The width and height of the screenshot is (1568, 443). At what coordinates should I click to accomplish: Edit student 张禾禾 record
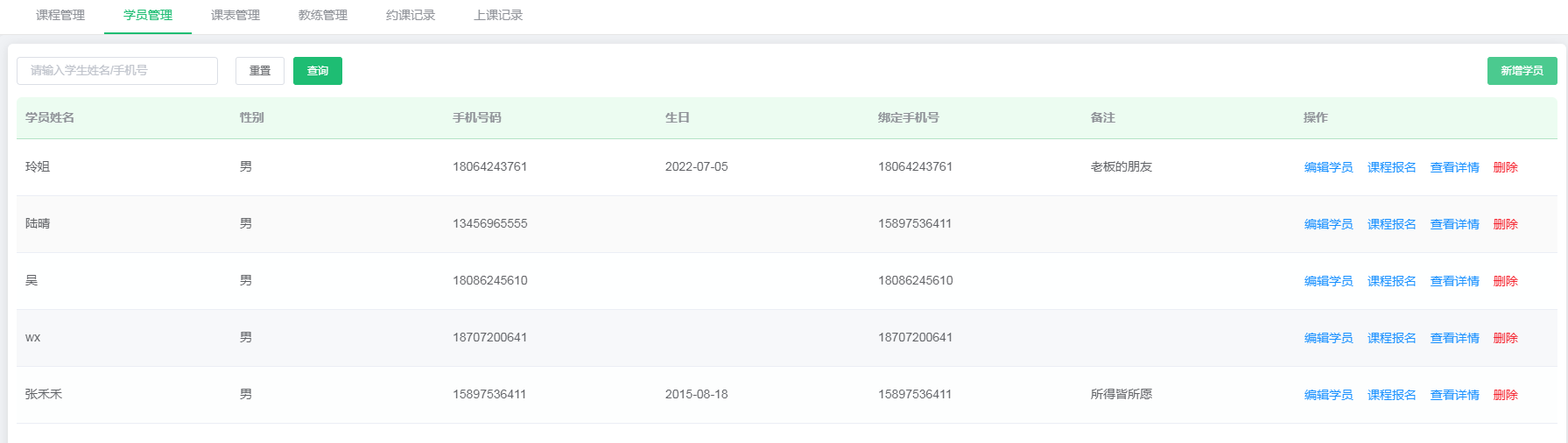point(1328,395)
